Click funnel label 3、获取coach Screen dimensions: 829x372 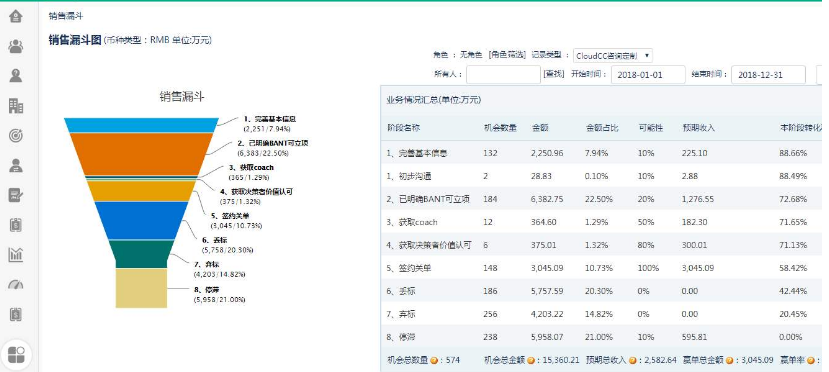pos(251,168)
